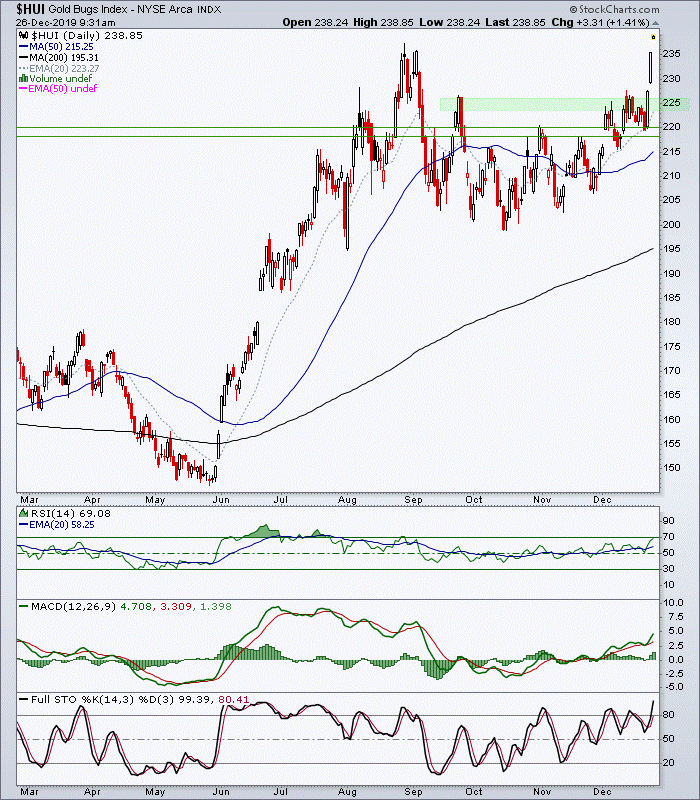700x800 pixels.
Task: Click the magenta EMA(50) undef legend entry
Action: 58,89
